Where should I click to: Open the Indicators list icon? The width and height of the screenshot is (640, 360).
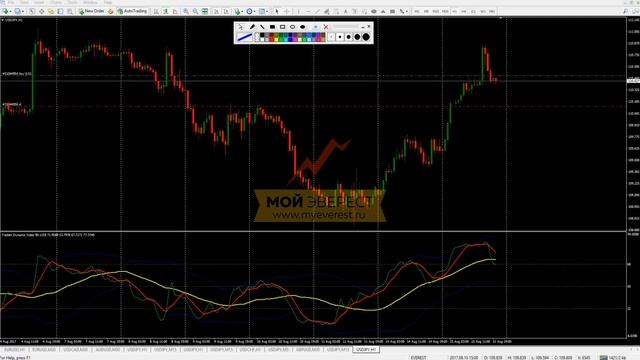tap(237, 11)
